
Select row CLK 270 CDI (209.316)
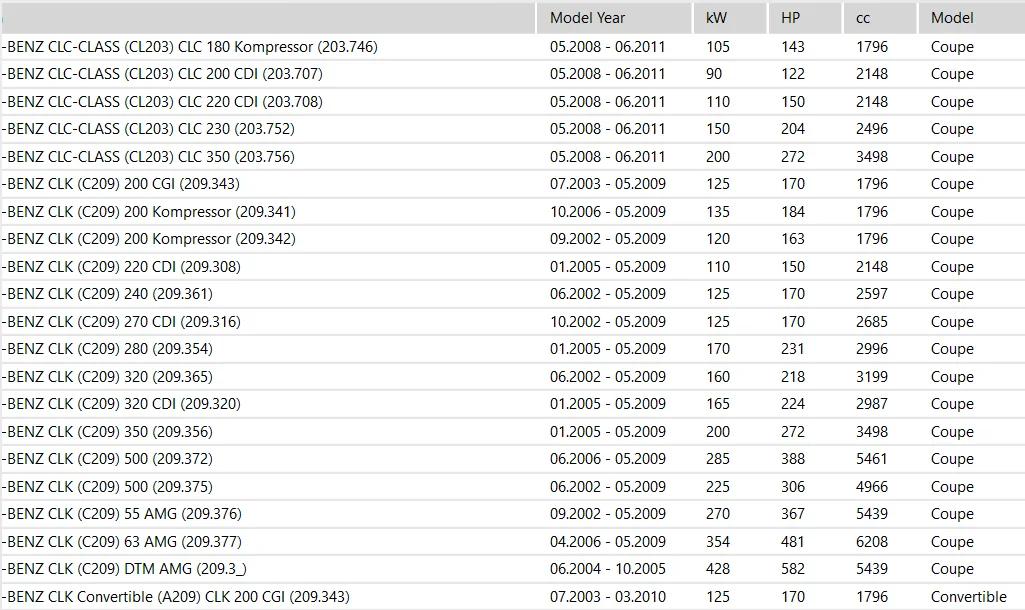click(512, 322)
